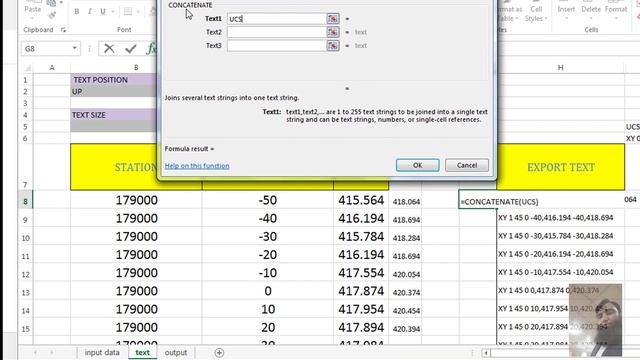Select column H header

(560, 67)
